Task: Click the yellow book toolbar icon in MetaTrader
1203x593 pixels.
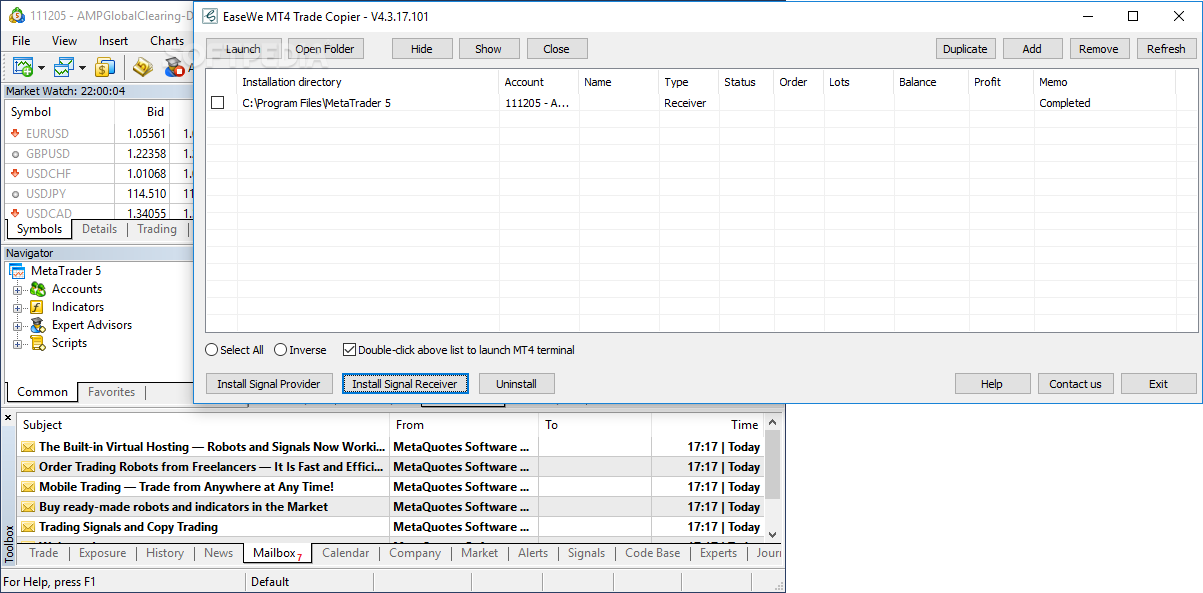Action: [143, 67]
